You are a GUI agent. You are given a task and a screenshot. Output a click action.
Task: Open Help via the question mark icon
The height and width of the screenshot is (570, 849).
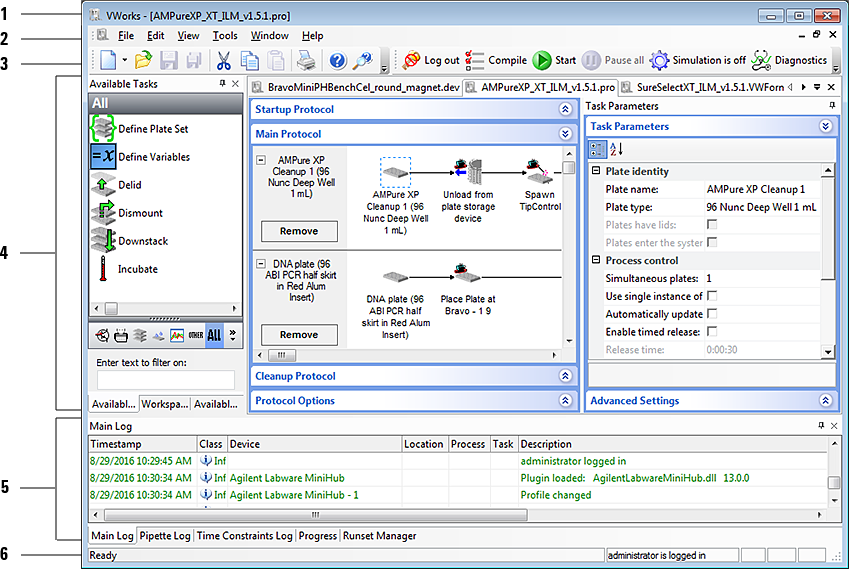pos(338,60)
